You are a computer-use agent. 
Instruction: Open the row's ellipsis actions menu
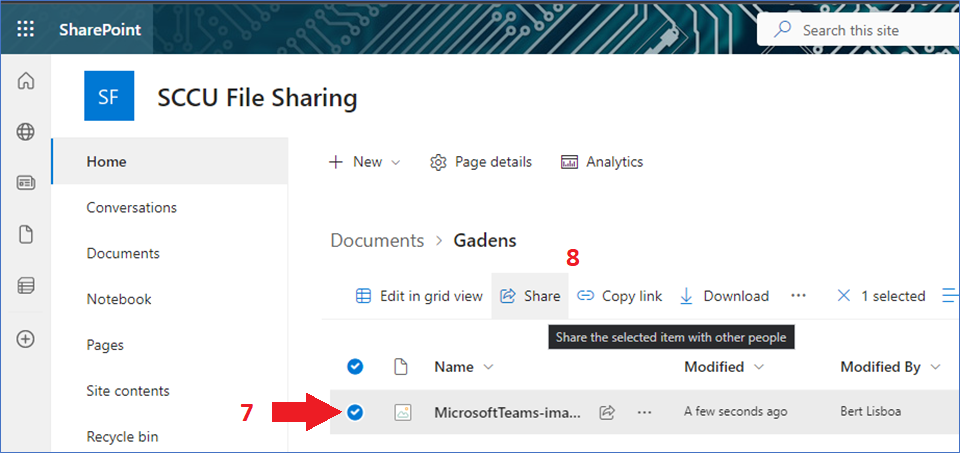click(x=644, y=413)
